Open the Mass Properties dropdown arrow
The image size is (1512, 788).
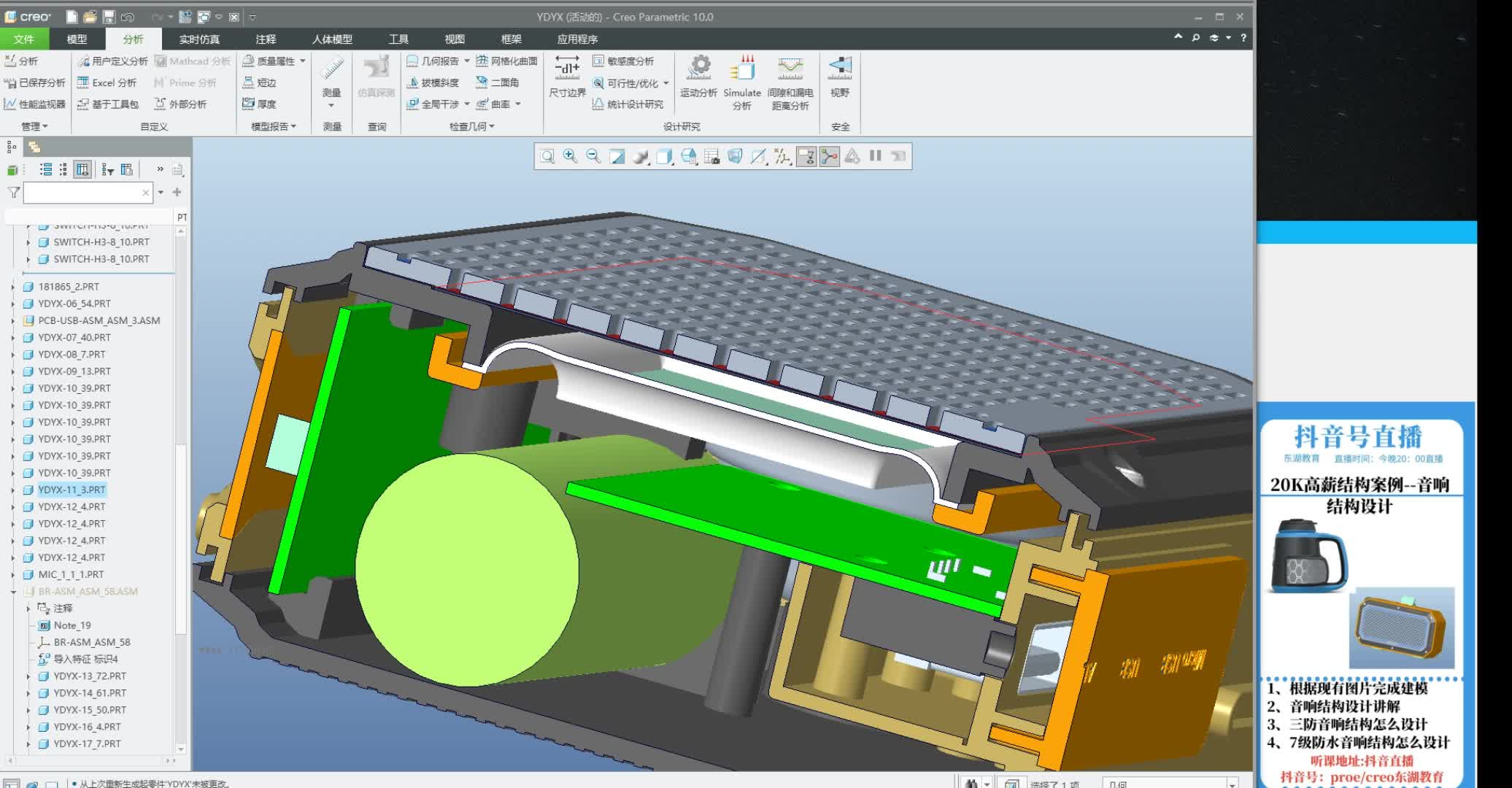(303, 61)
